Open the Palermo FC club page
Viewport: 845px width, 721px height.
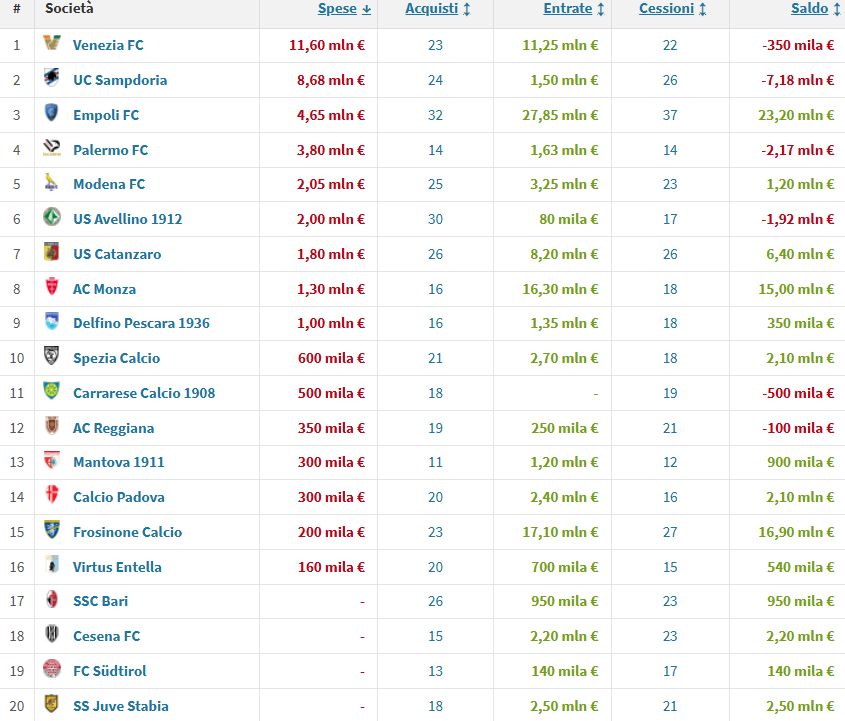(110, 150)
